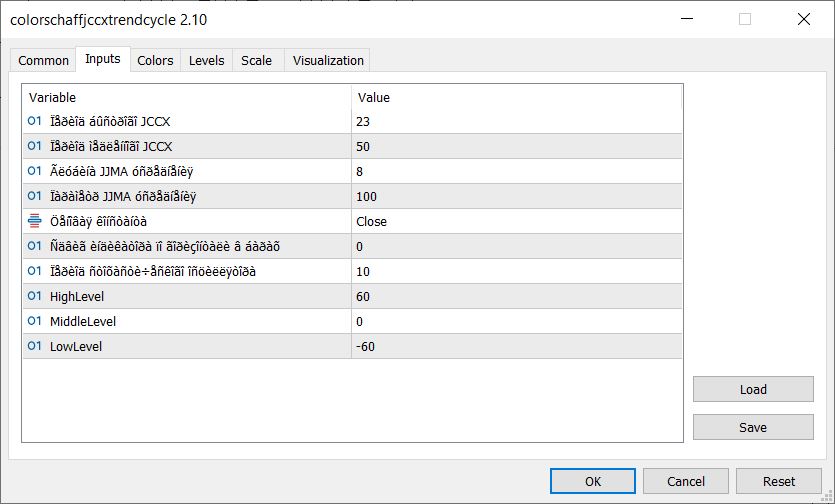Viewport: 835px width, 504px height.
Task: Close the colorschaffjccxtrendcycle dialog window
Action: coord(804,19)
